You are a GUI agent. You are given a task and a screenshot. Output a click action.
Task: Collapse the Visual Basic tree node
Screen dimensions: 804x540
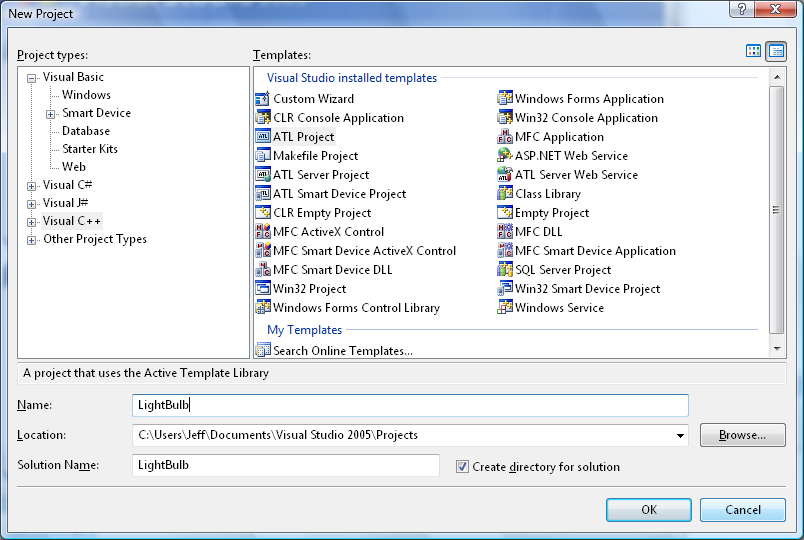pos(32,78)
